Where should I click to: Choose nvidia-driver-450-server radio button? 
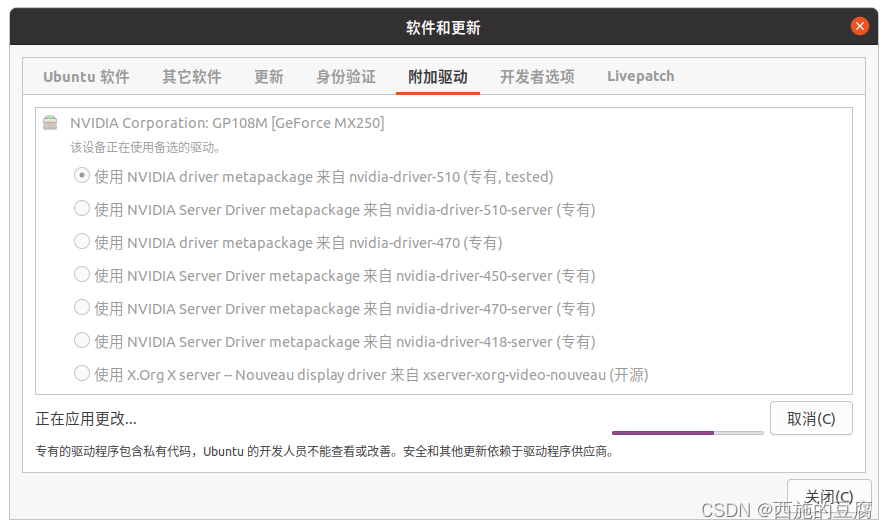point(82,275)
